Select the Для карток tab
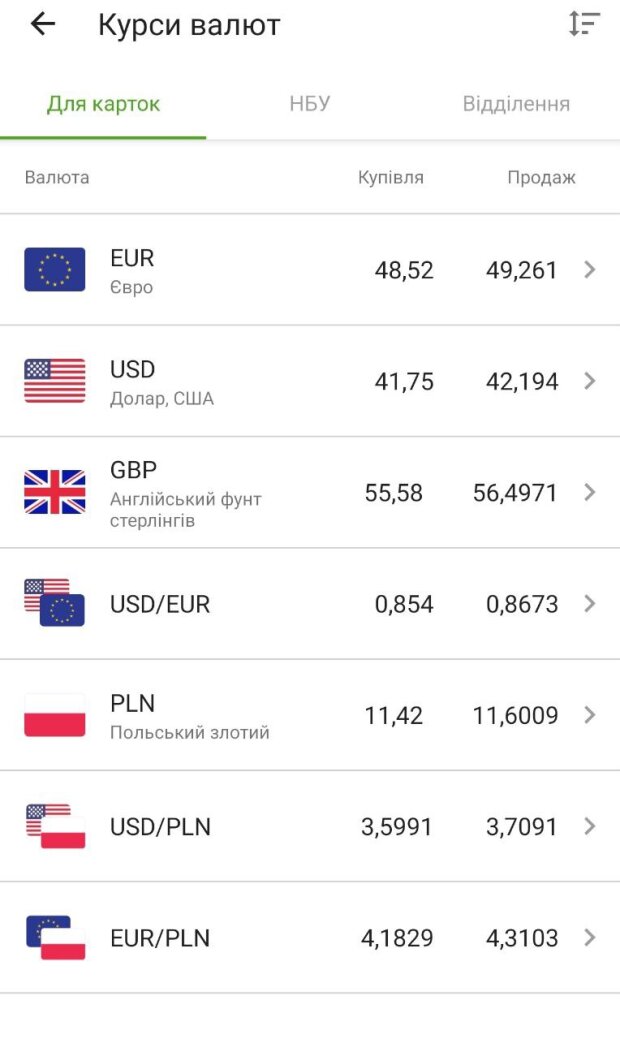The image size is (620, 1039). (103, 104)
